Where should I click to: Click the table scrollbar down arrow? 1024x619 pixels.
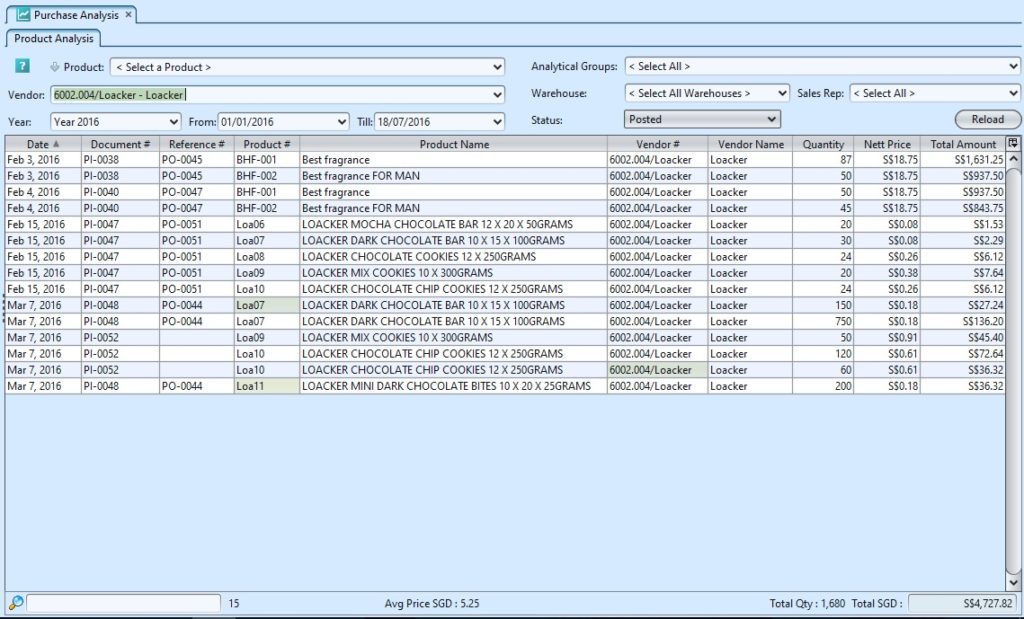(1013, 582)
